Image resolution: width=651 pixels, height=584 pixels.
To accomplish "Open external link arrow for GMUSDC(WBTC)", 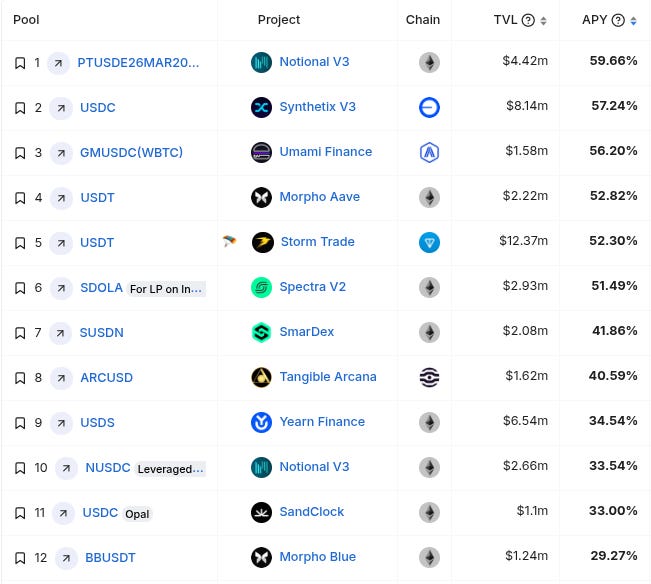I will (x=61, y=153).
